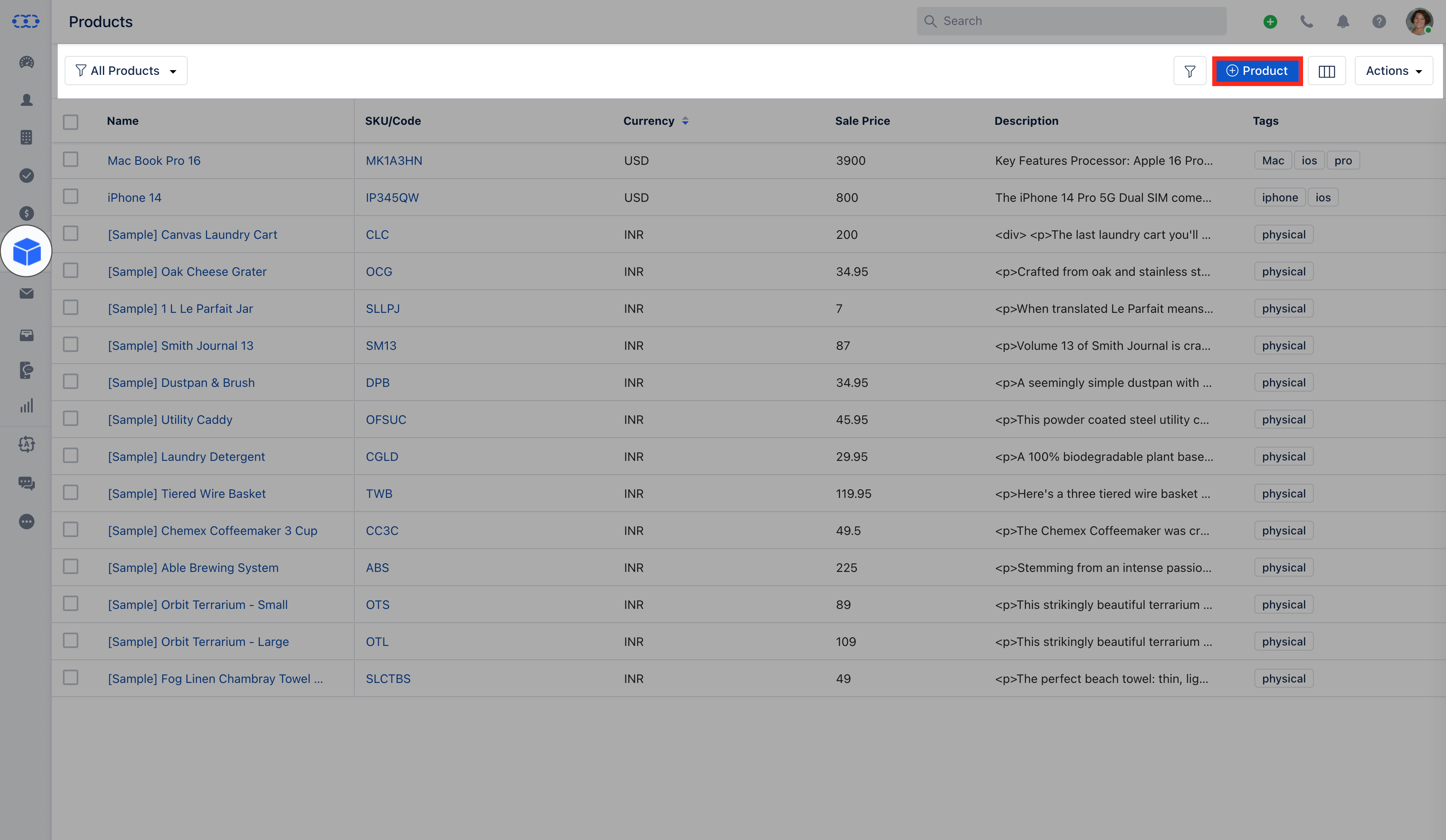Viewport: 1446px width, 840px height.
Task: Click the Tags column header
Action: pyautogui.click(x=1265, y=121)
